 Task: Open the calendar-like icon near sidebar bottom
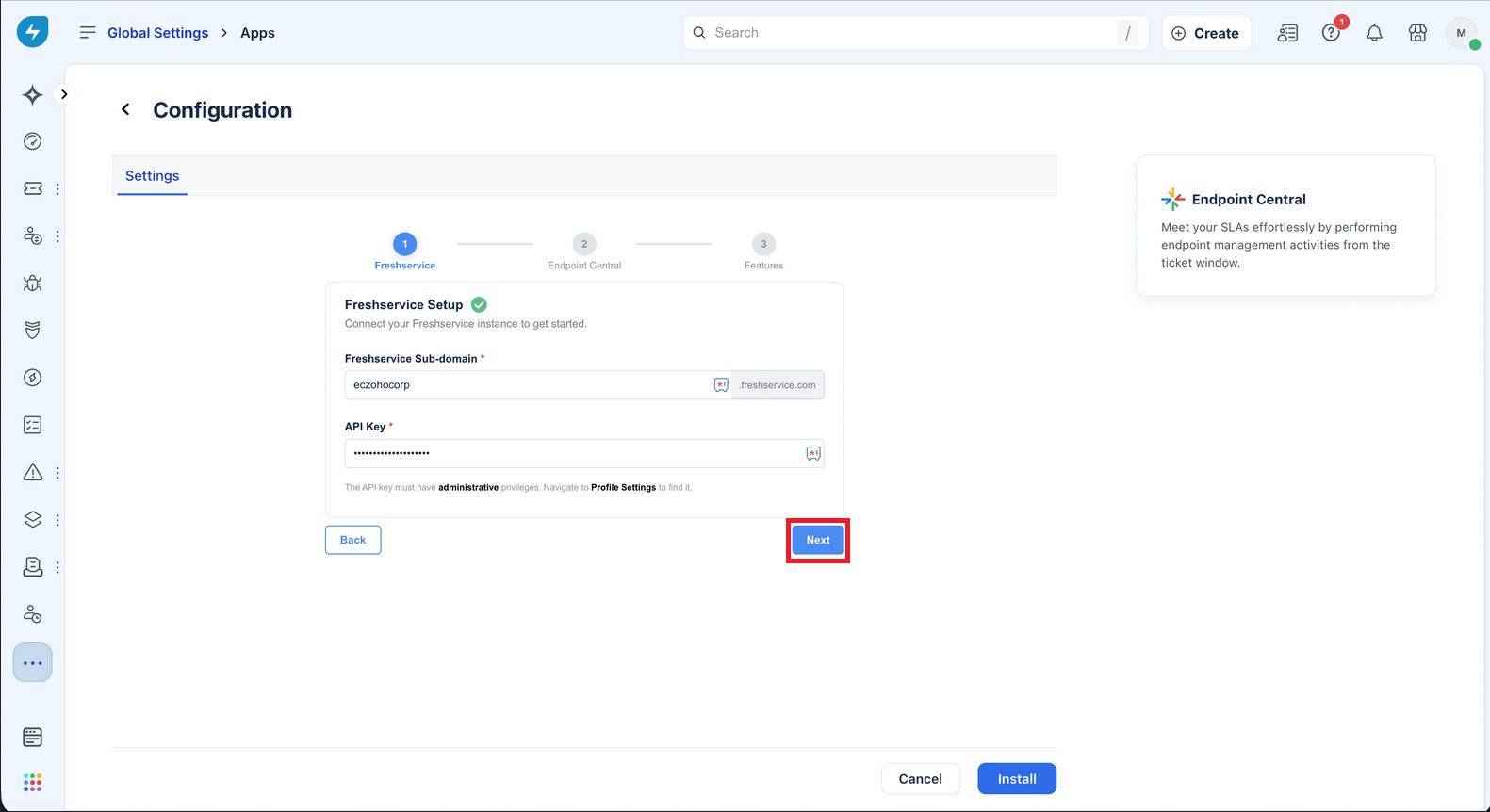32,737
